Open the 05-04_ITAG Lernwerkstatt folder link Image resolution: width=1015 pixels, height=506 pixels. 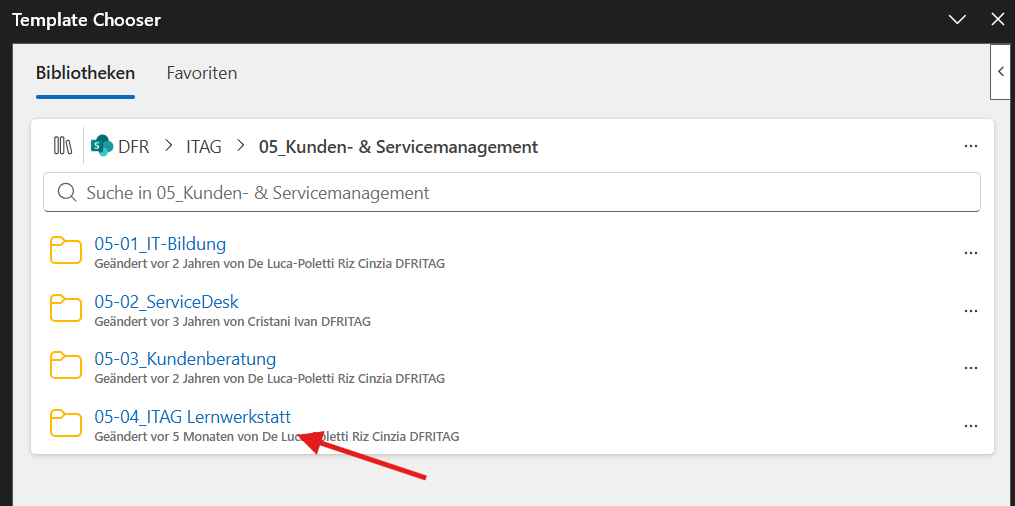click(193, 416)
